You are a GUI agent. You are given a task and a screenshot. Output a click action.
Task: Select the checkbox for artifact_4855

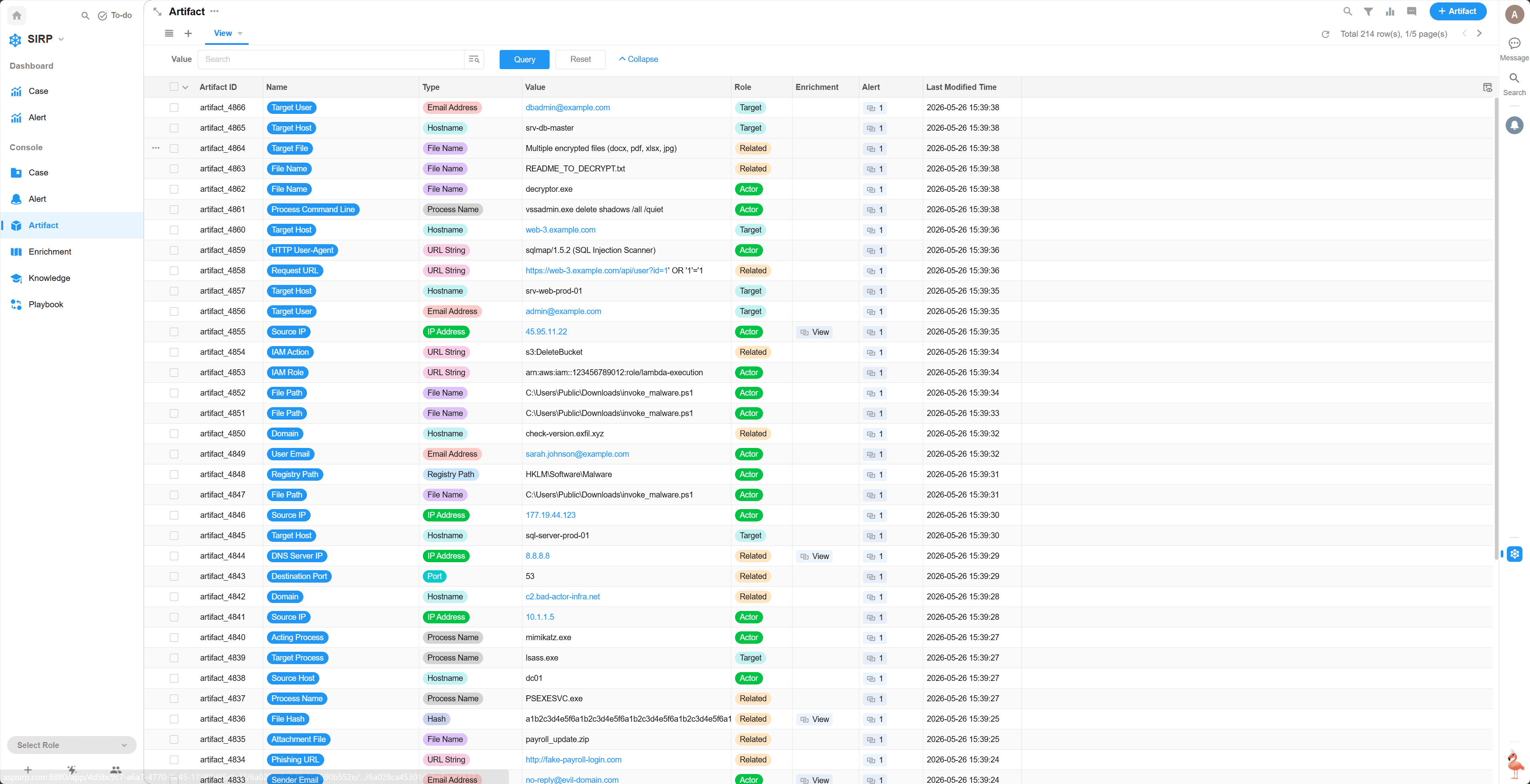174,331
